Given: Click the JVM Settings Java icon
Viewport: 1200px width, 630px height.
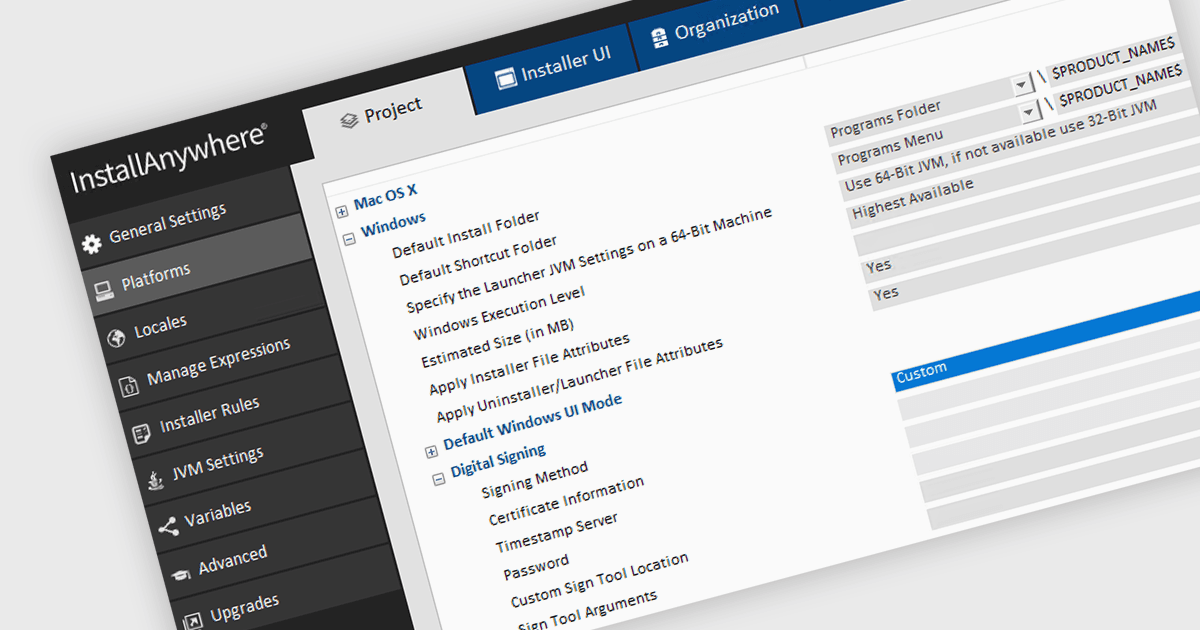Looking at the screenshot, I should tap(154, 479).
